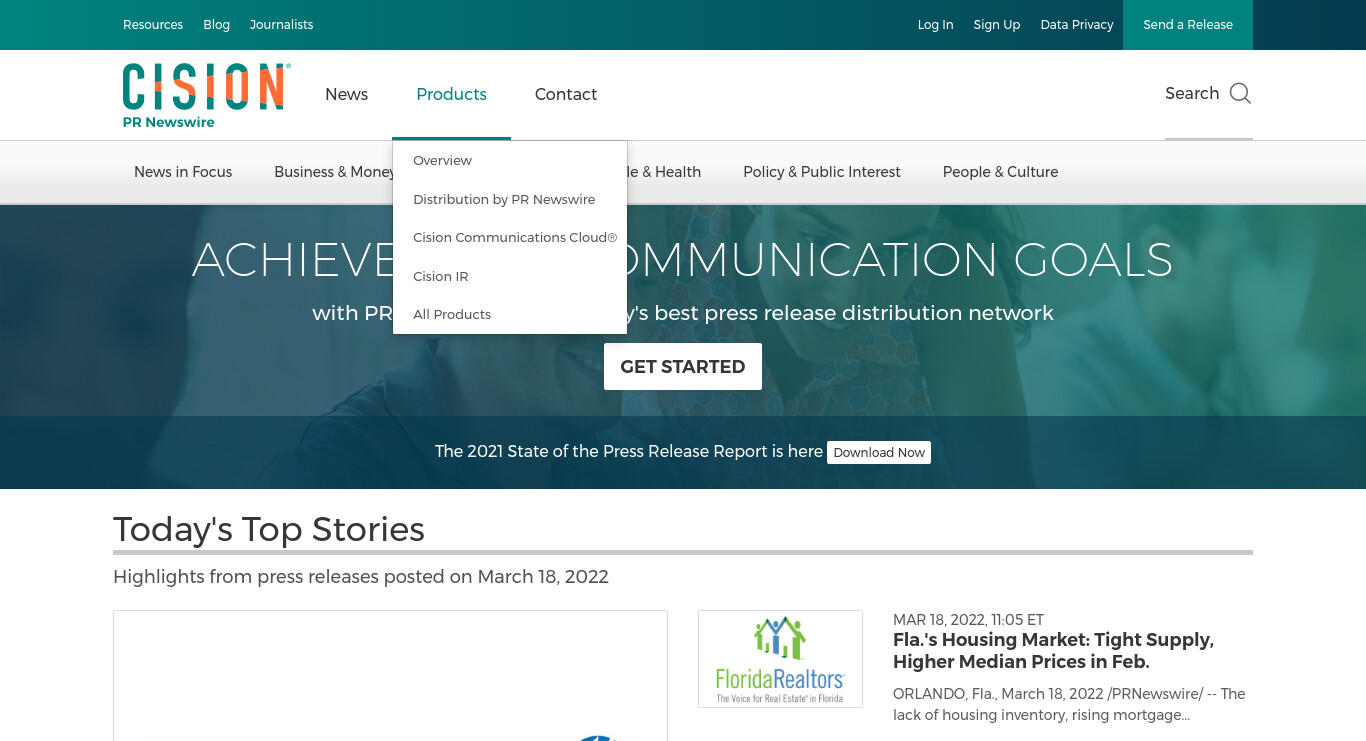This screenshot has height=741, width=1366.
Task: Click Log In
Action: tap(935, 25)
